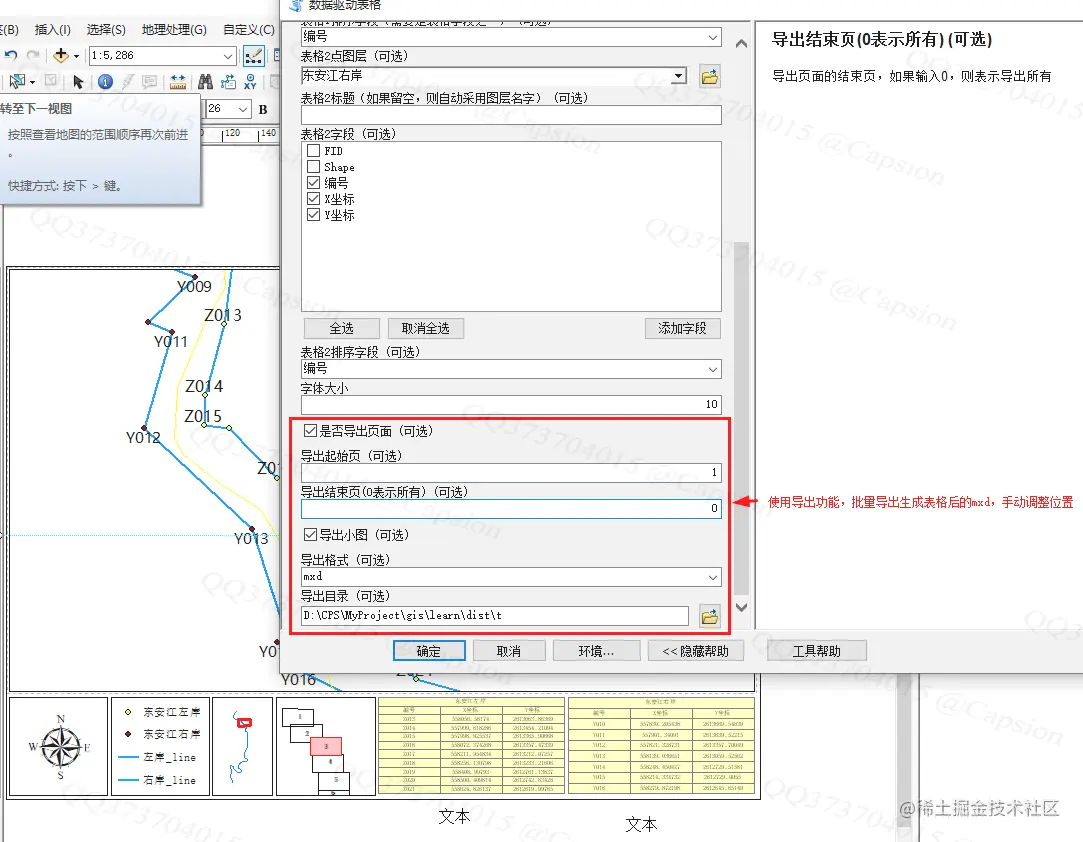Toggle bold text formatting
This screenshot has height=842, width=1083.
tap(262, 109)
